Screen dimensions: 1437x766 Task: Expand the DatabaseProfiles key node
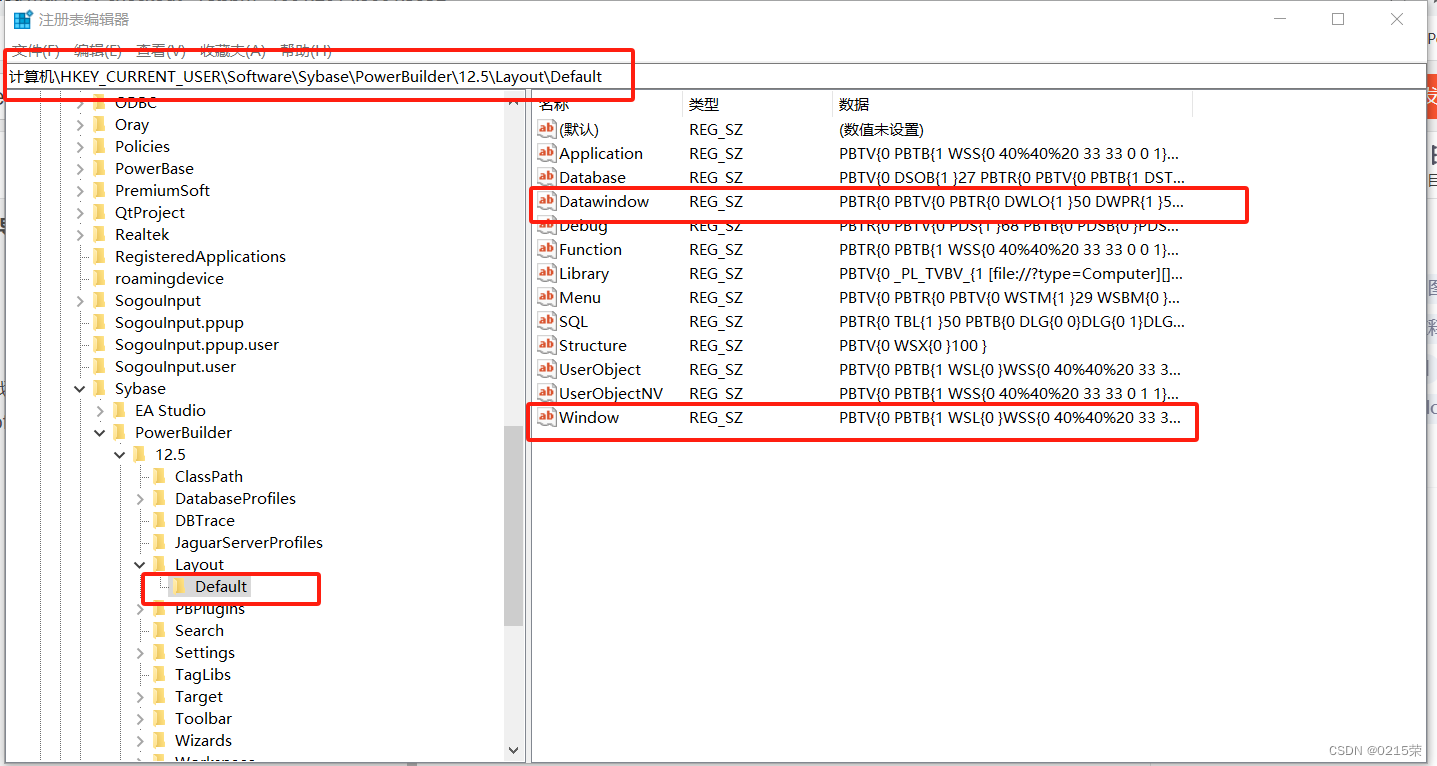140,499
